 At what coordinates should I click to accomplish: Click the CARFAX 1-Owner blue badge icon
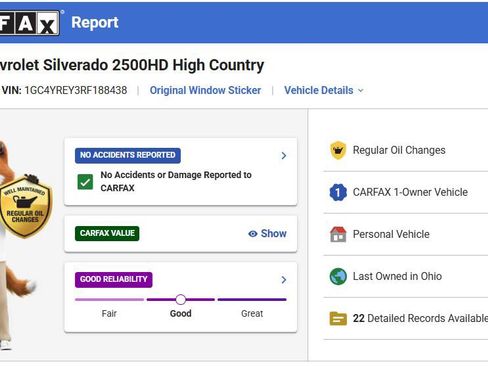[338, 192]
